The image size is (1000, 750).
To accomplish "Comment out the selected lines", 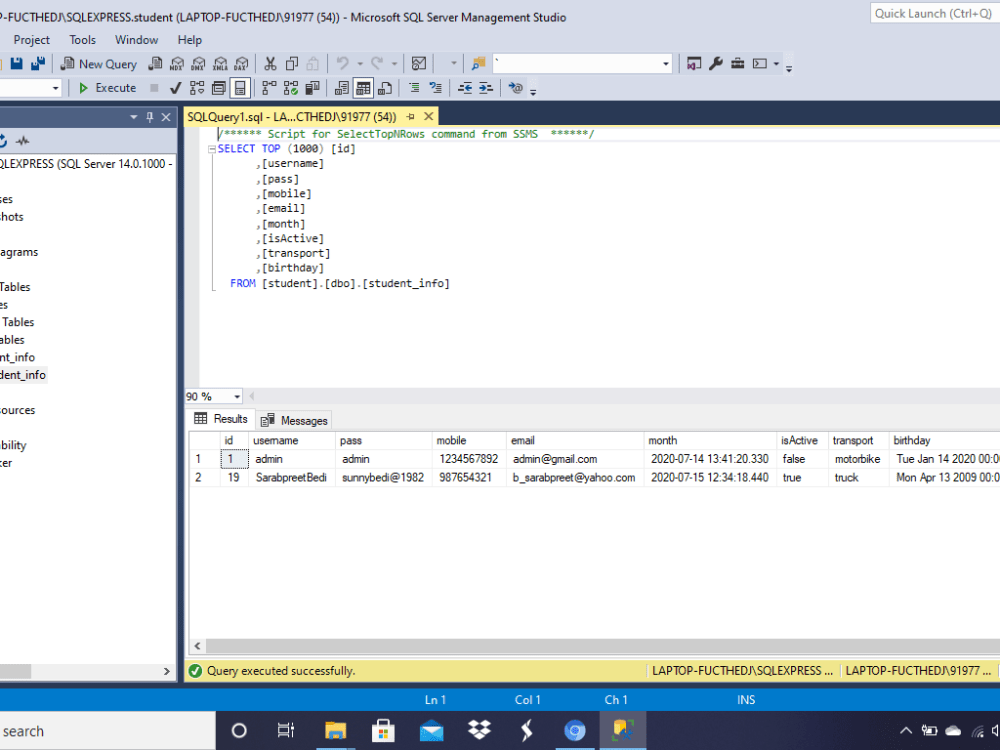I will 414,88.
